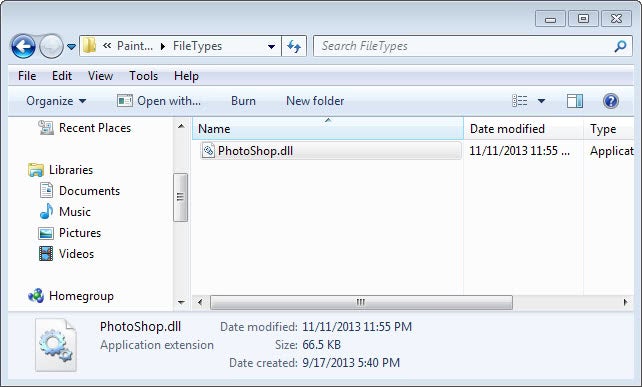
Task: Click the Date created value 9/17/2013 5:40 PM
Action: coord(351,363)
